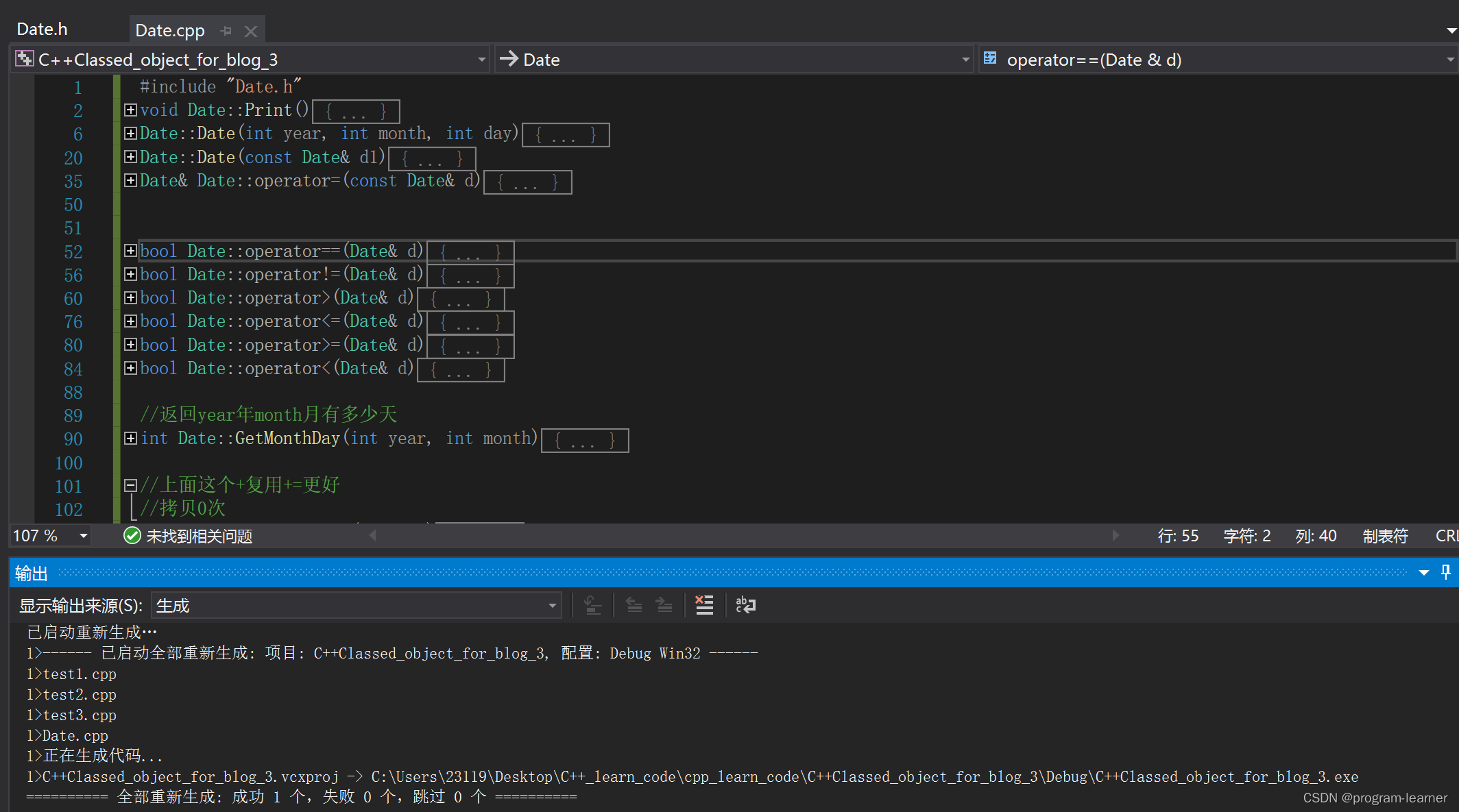Open the Date class scope dropdown
Image resolution: width=1459 pixels, height=812 pixels.
tap(734, 60)
